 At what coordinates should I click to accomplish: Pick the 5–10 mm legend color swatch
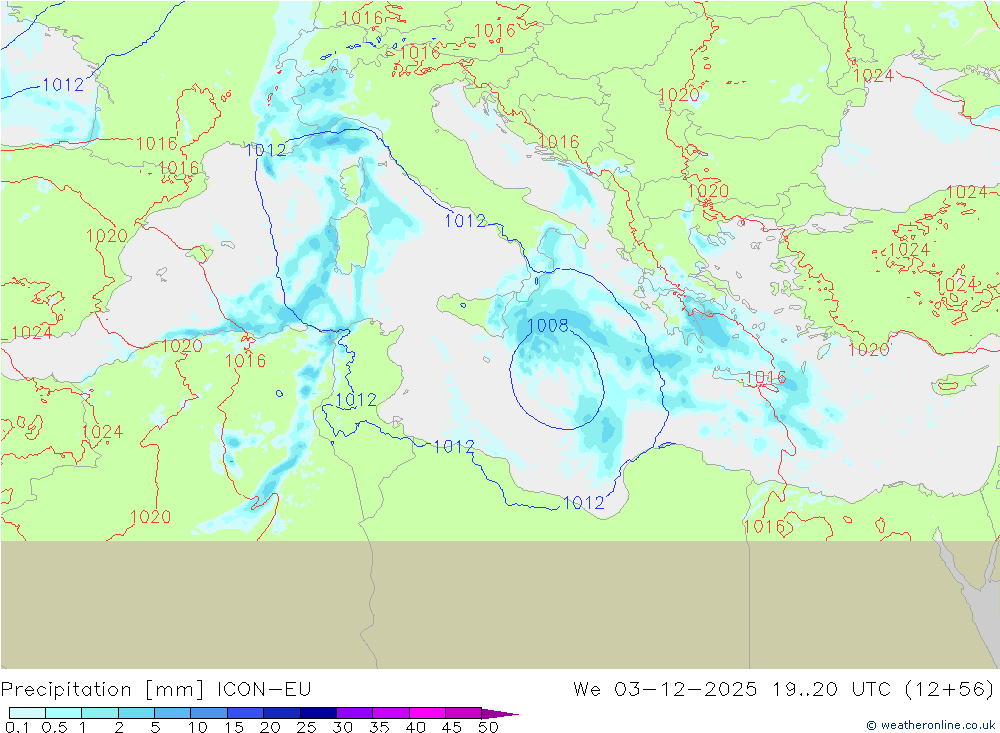(x=173, y=713)
